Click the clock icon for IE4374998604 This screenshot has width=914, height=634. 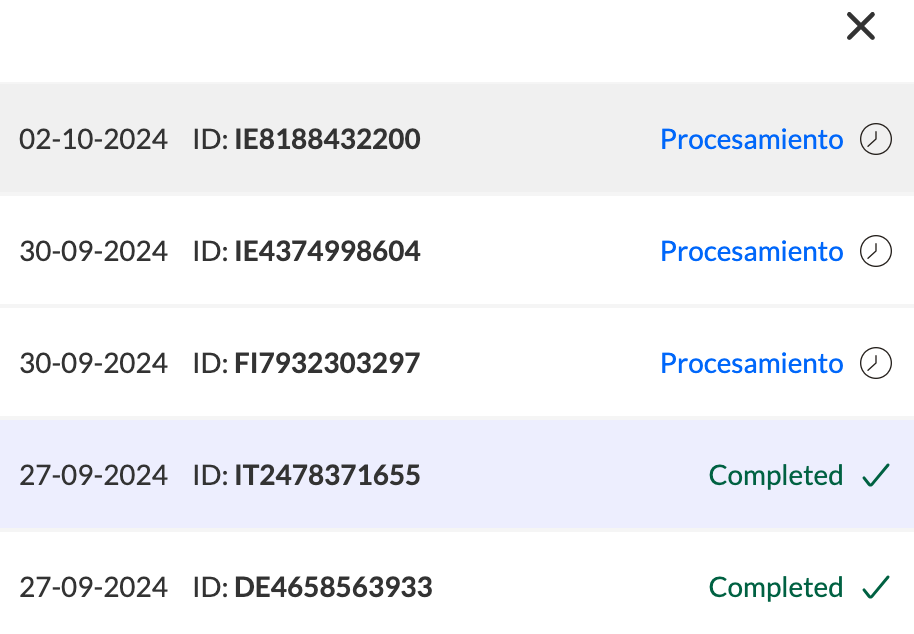click(876, 251)
